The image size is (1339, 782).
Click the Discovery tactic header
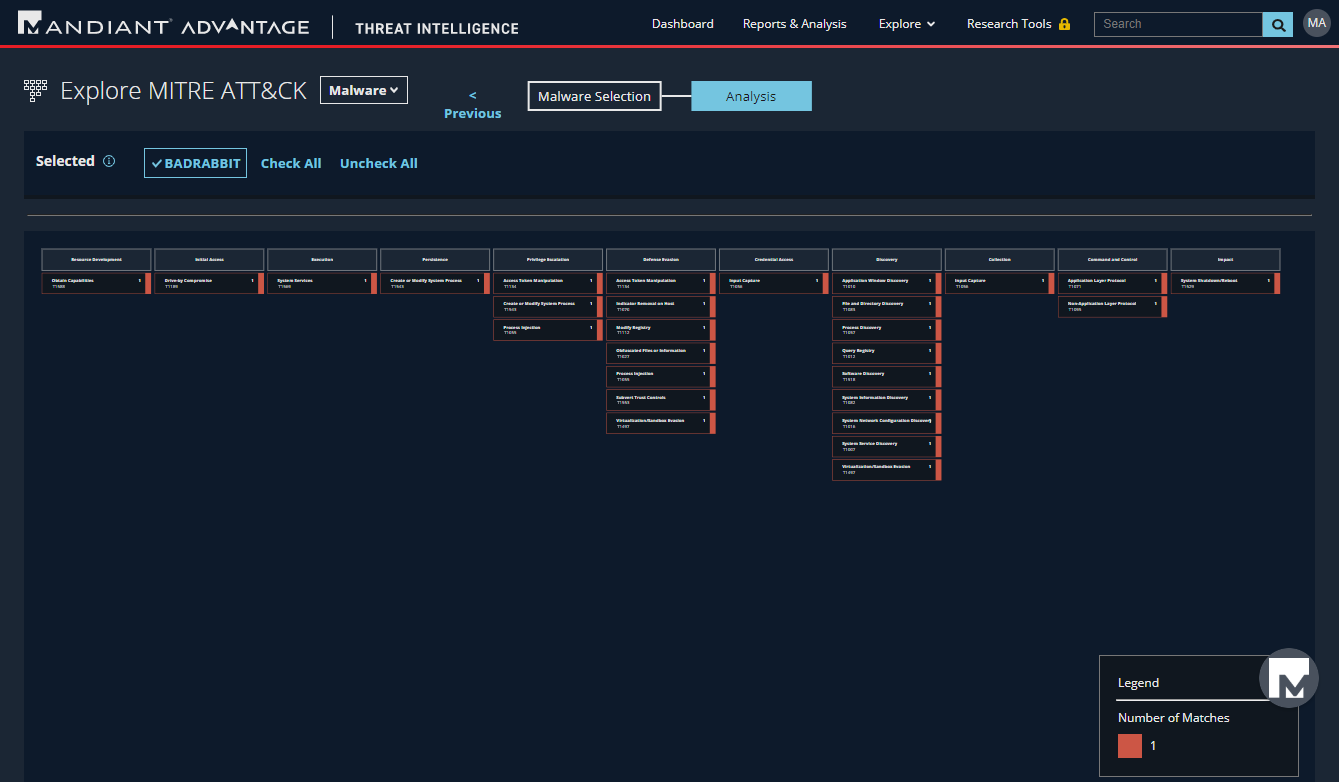point(887,259)
